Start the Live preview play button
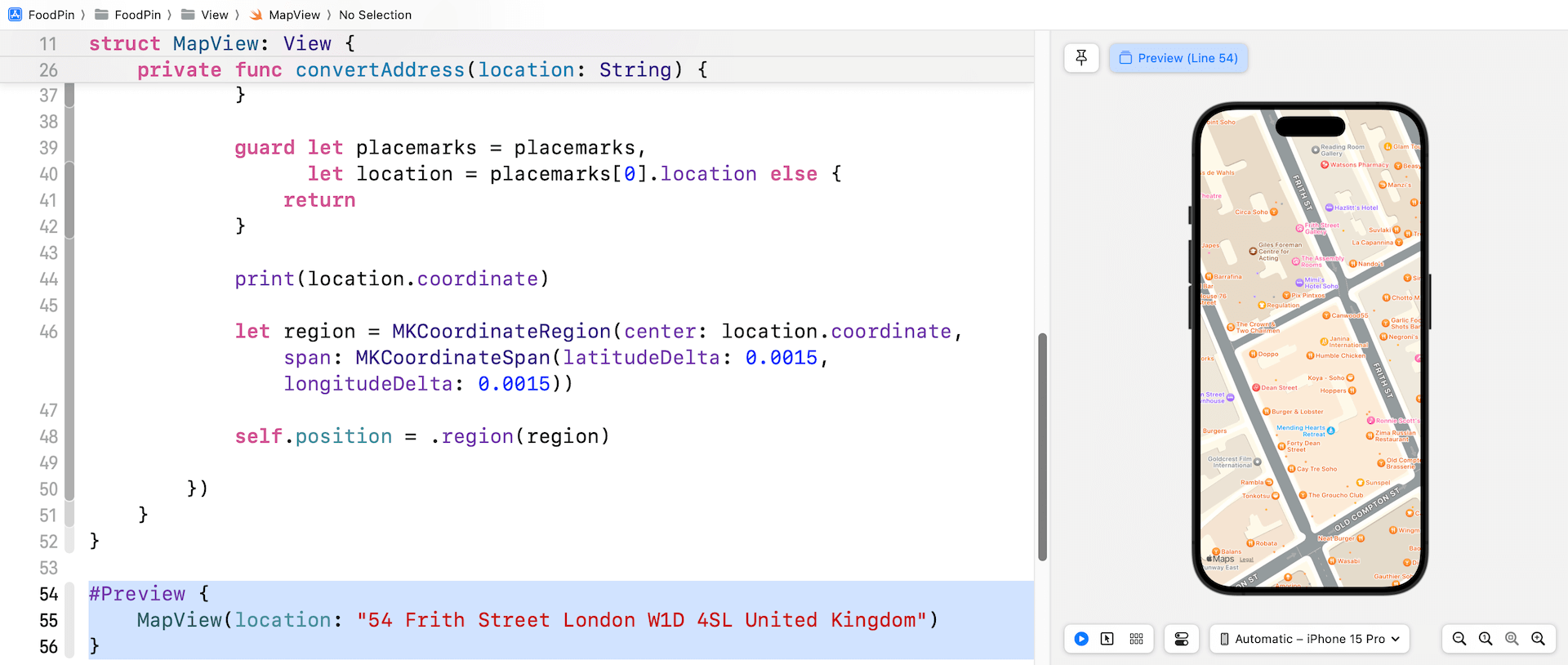 point(1081,639)
